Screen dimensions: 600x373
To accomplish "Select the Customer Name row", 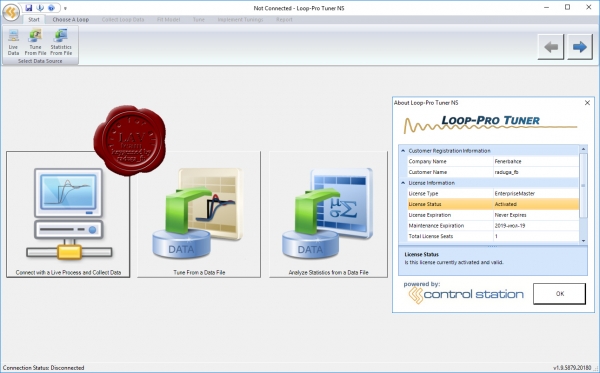I will coord(493,172).
